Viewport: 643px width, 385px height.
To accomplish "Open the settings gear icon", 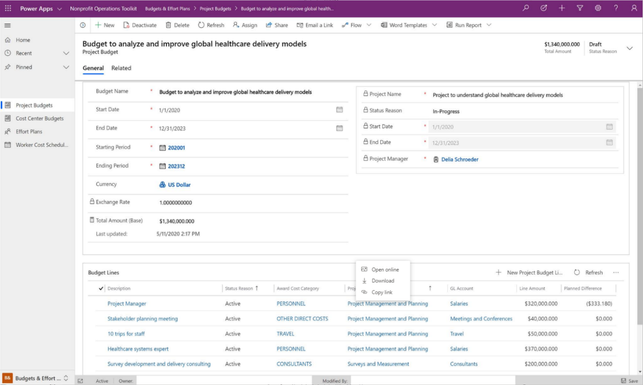I will coord(598,8).
